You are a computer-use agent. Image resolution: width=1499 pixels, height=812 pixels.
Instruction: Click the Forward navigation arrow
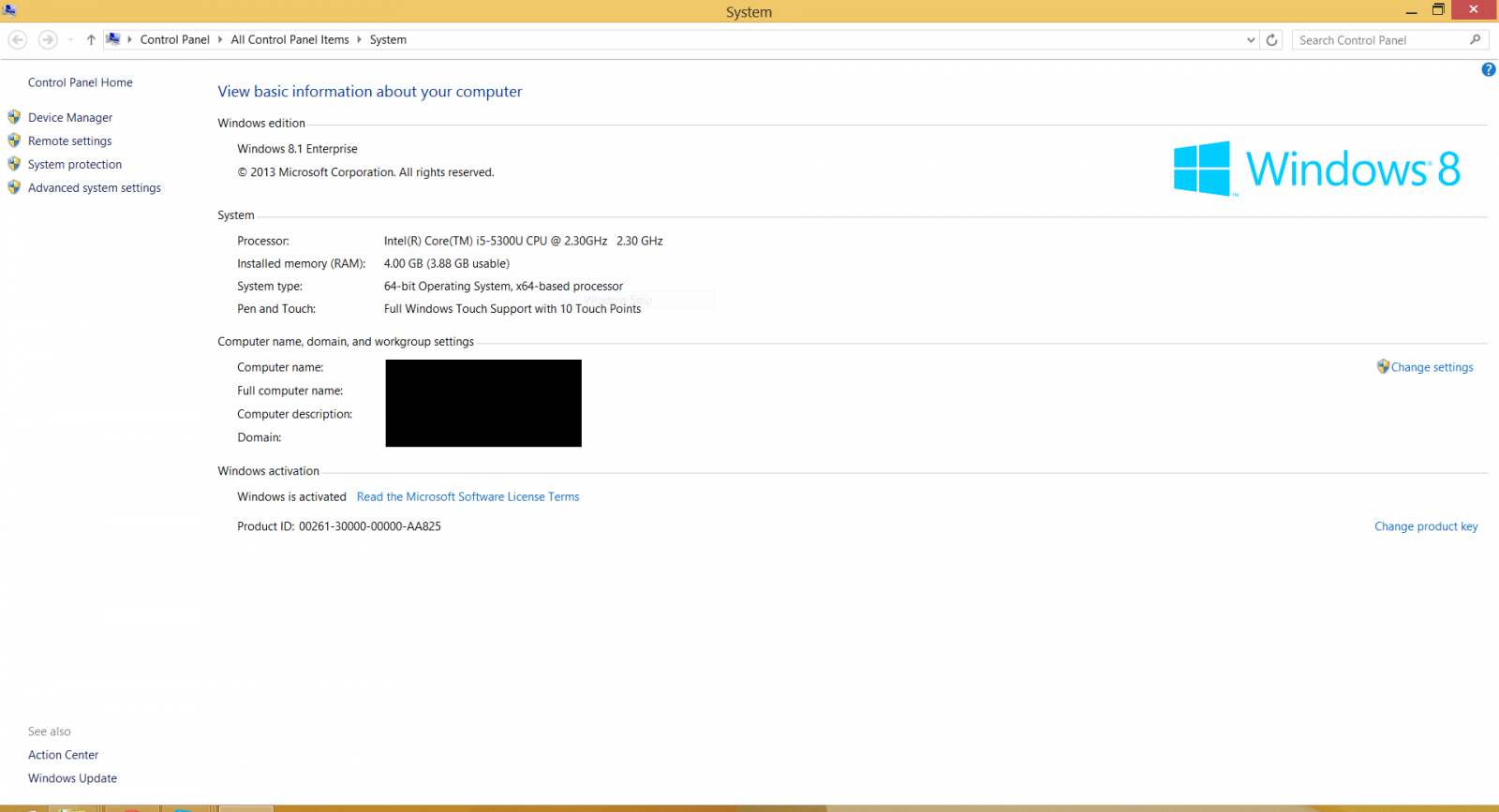[x=48, y=40]
